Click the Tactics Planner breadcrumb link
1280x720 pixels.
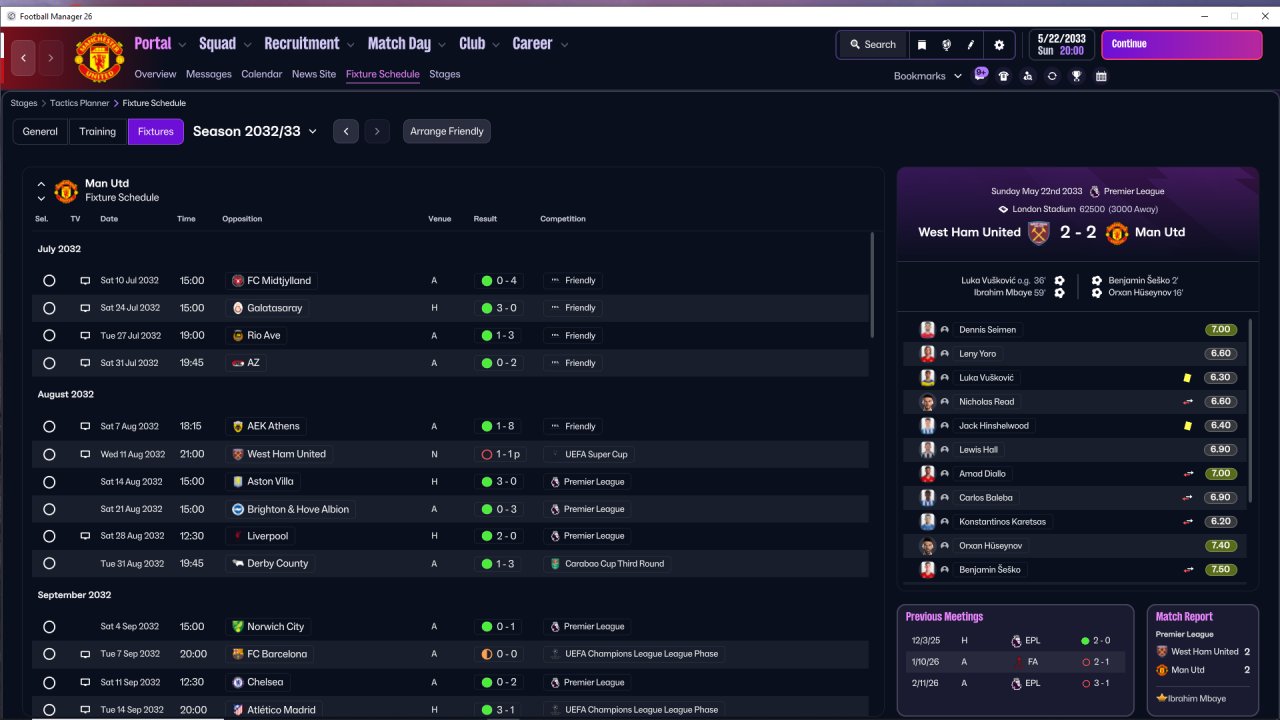click(81, 103)
